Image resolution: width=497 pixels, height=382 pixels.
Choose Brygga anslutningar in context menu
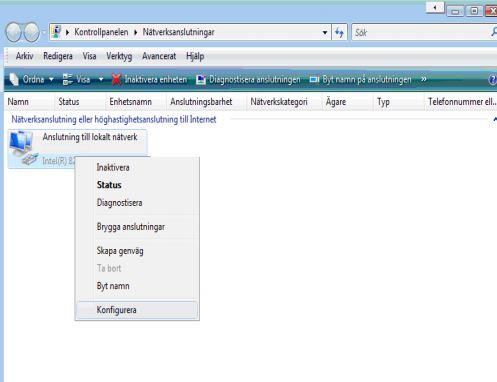pos(137,227)
